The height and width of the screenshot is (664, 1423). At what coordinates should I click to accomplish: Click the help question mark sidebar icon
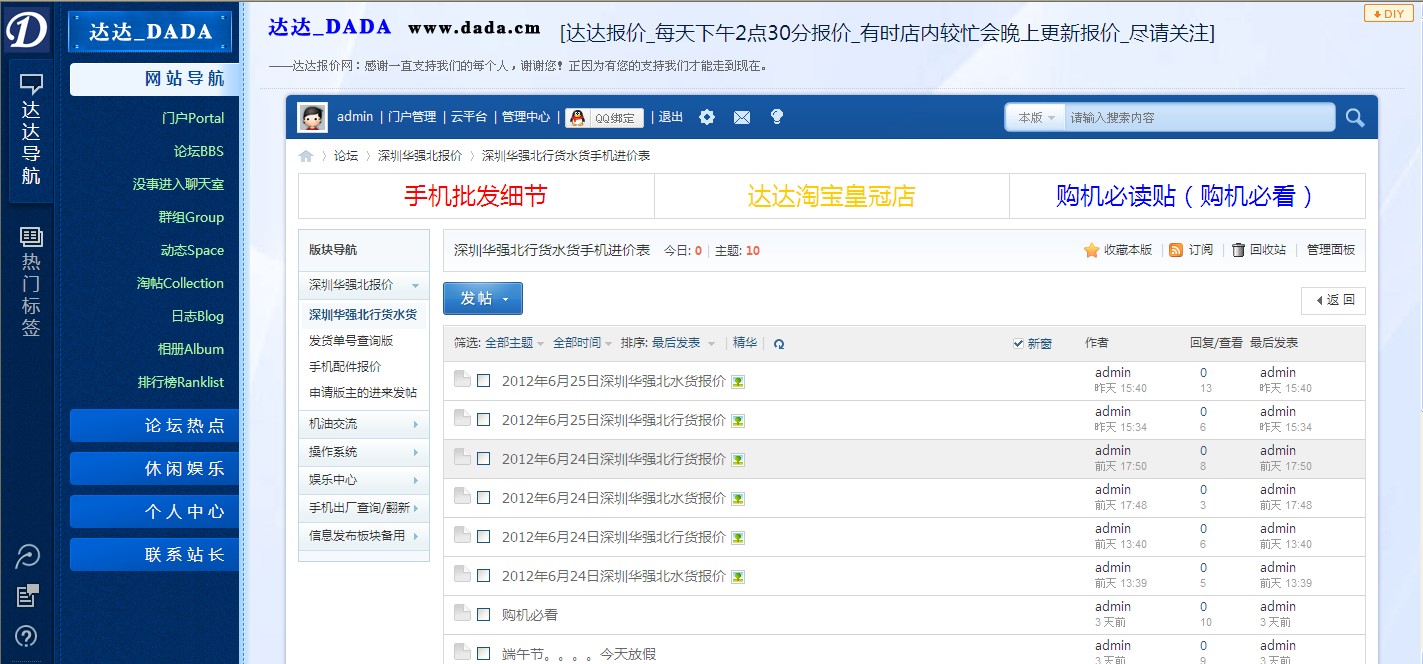pyautogui.click(x=27, y=635)
